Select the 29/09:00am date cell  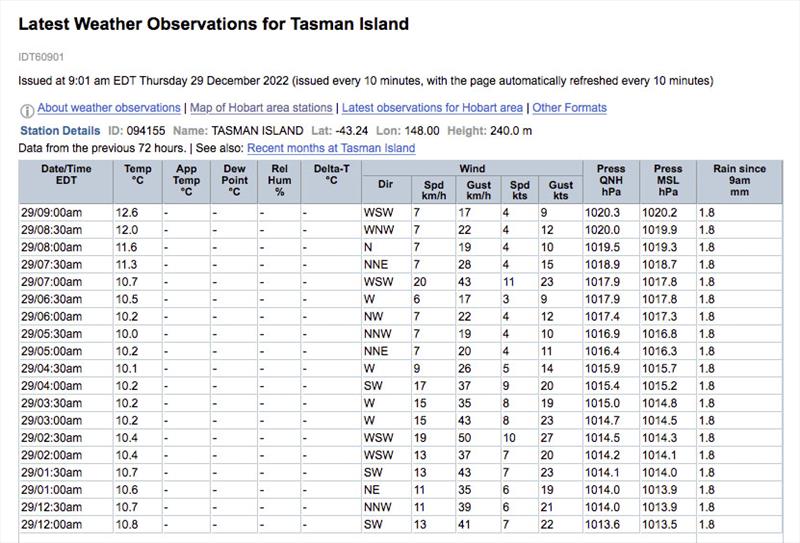pyautogui.click(x=66, y=213)
